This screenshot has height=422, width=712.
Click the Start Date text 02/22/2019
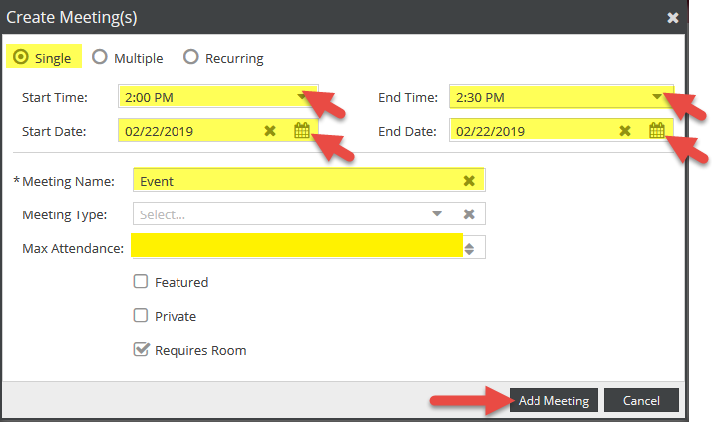pyautogui.click(x=159, y=131)
